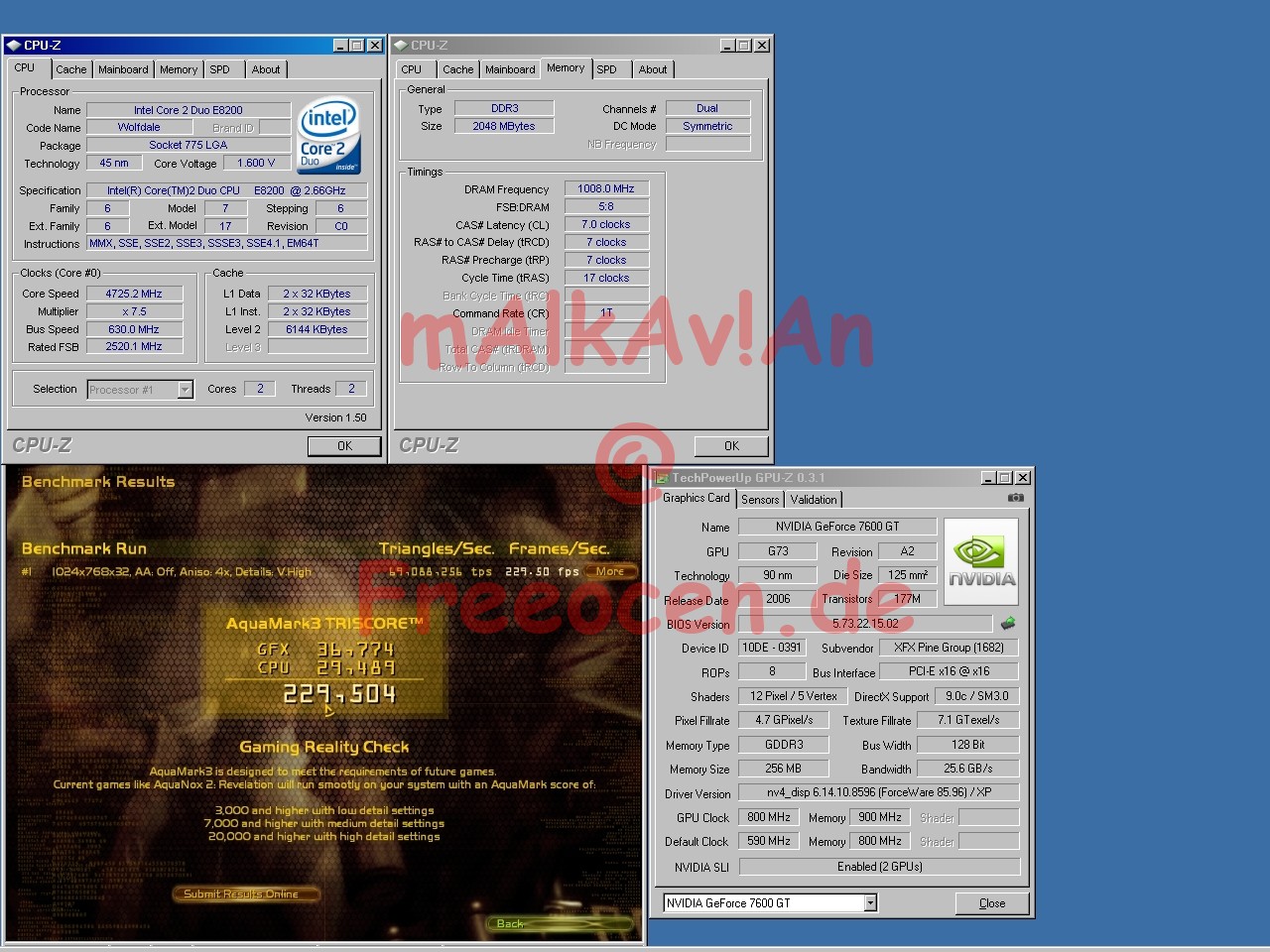Click the Default Clock value 590 MHz
The height and width of the screenshot is (952, 1270).
coord(769,841)
